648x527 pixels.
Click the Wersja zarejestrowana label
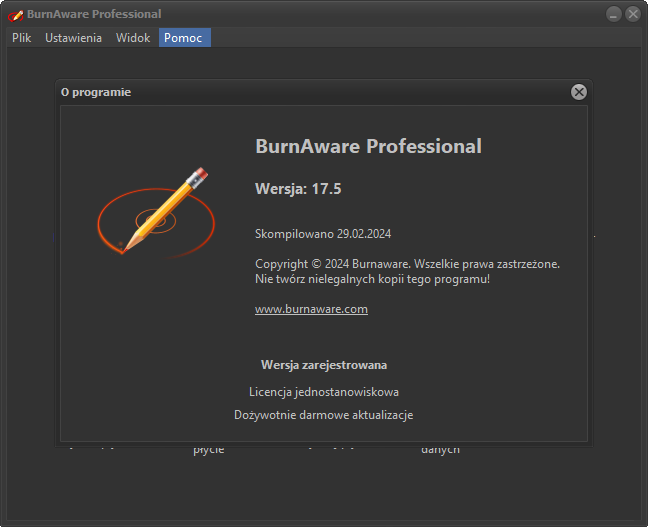pos(324,365)
